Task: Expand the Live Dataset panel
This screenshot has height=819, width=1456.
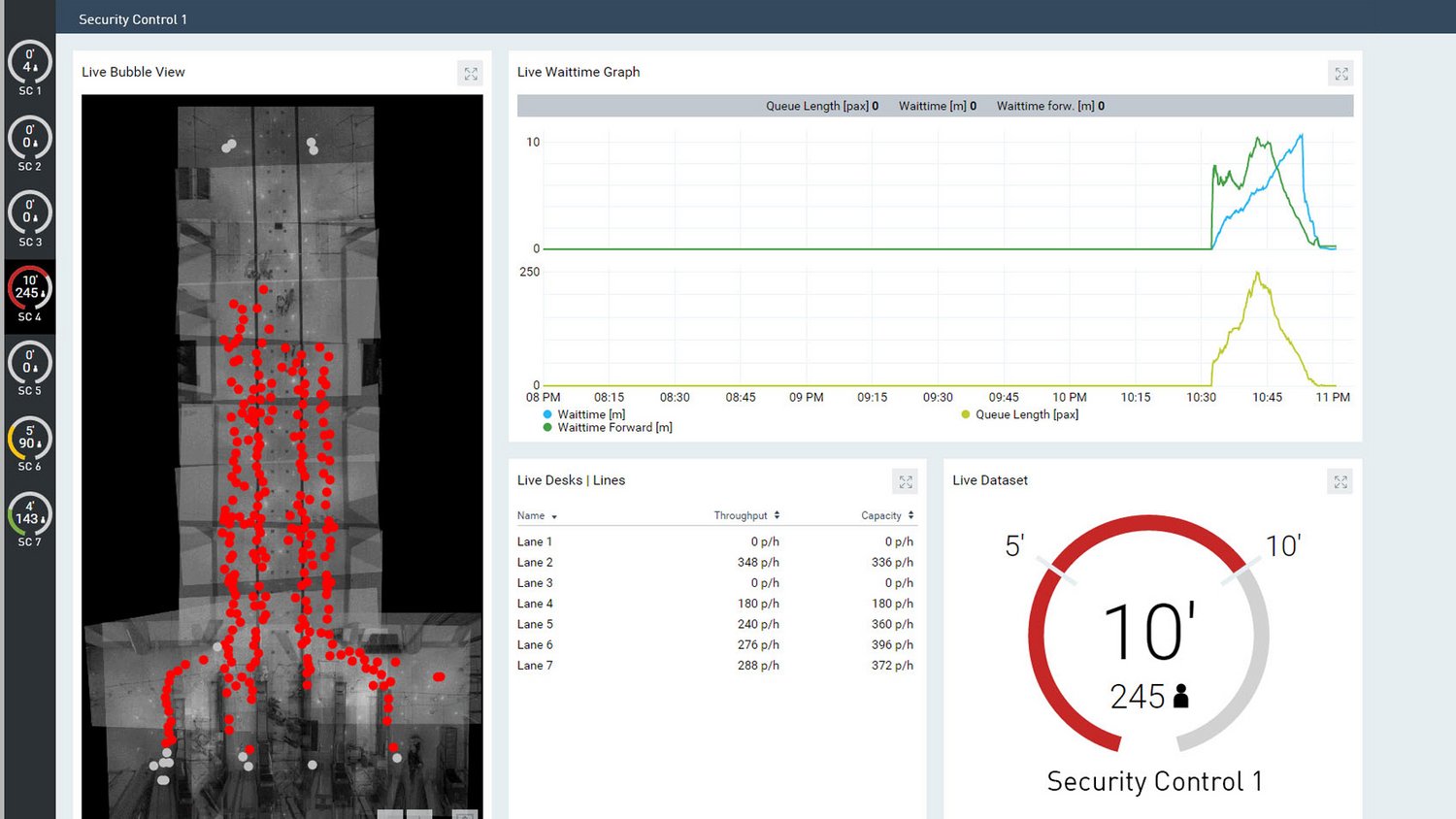Action: (1340, 482)
